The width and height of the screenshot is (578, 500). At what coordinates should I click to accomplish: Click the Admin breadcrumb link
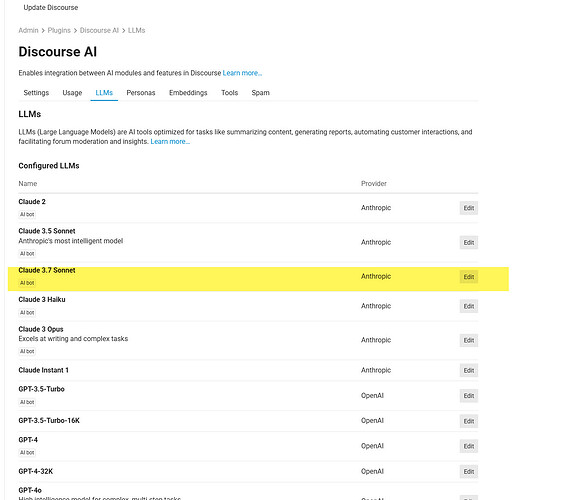tap(28, 30)
